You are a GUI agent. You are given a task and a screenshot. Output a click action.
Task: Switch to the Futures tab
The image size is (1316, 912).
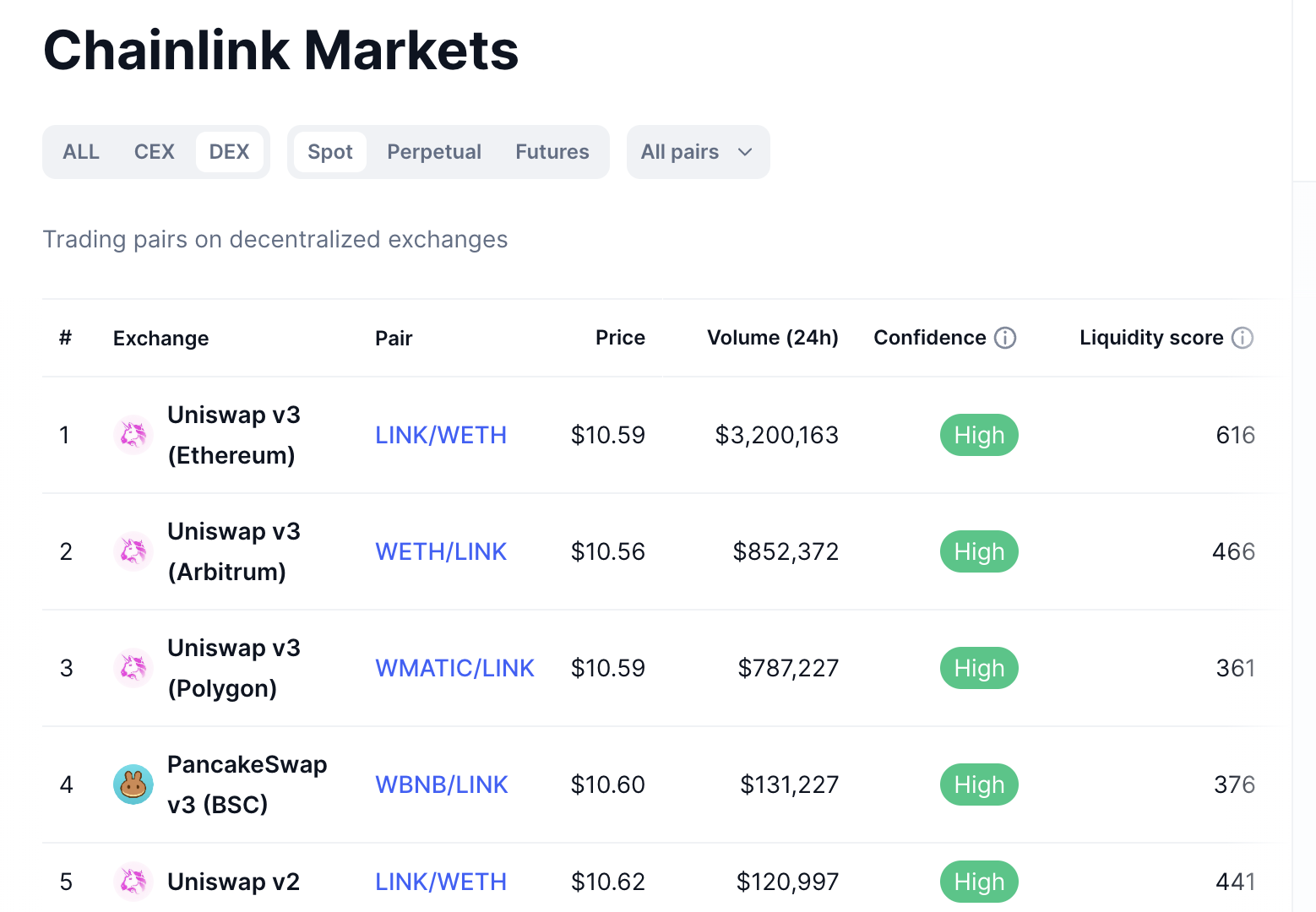pyautogui.click(x=552, y=152)
